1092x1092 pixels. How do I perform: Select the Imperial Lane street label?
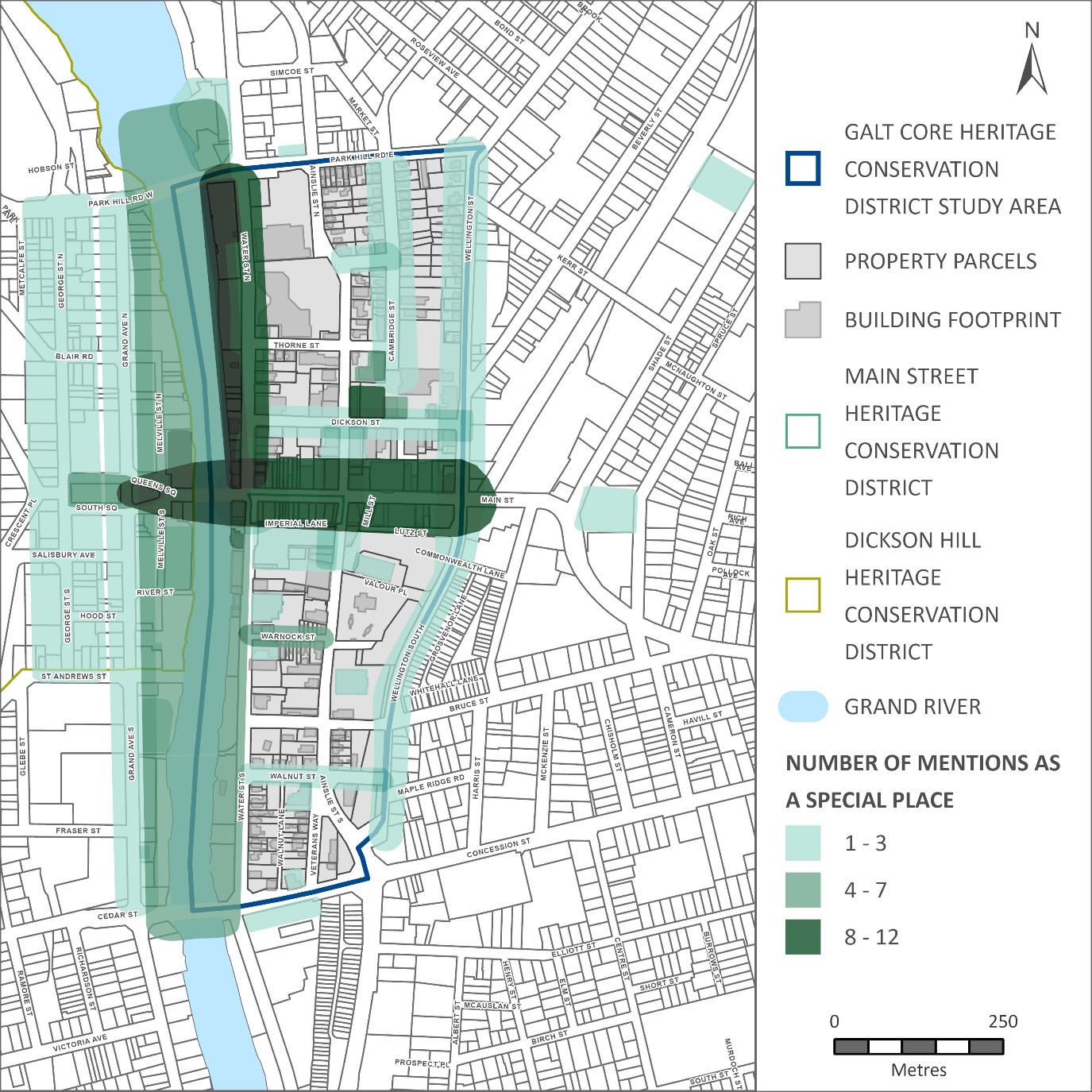(x=295, y=523)
